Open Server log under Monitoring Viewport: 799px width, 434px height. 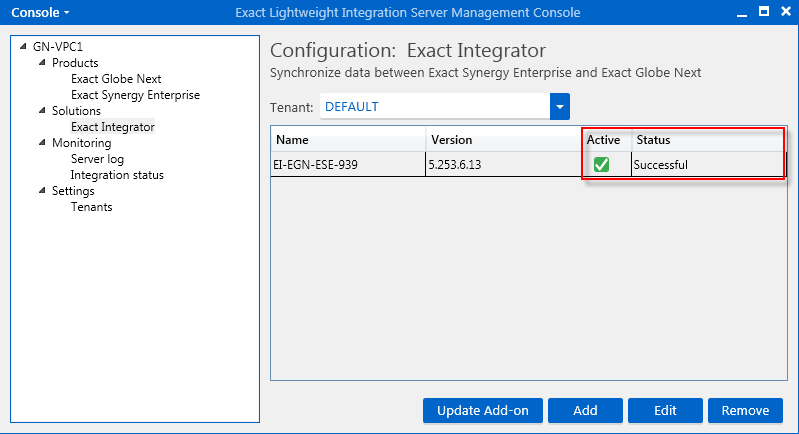coord(97,159)
